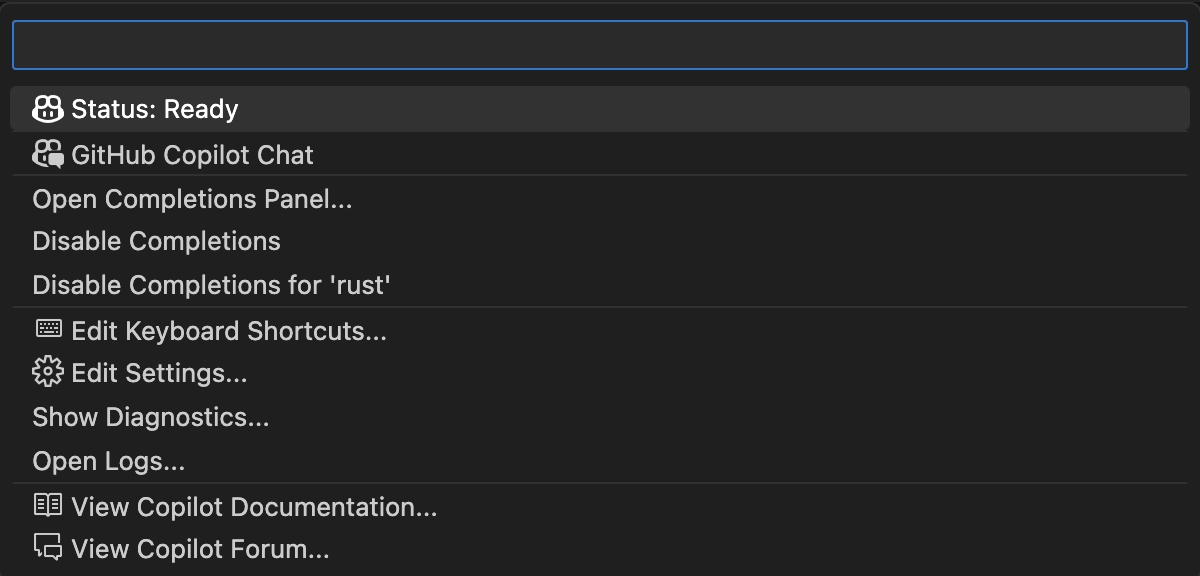The width and height of the screenshot is (1200, 576).
Task: Click the keyboard icon beside 'Edit Keyboard Shortcuts'
Action: pos(47,330)
